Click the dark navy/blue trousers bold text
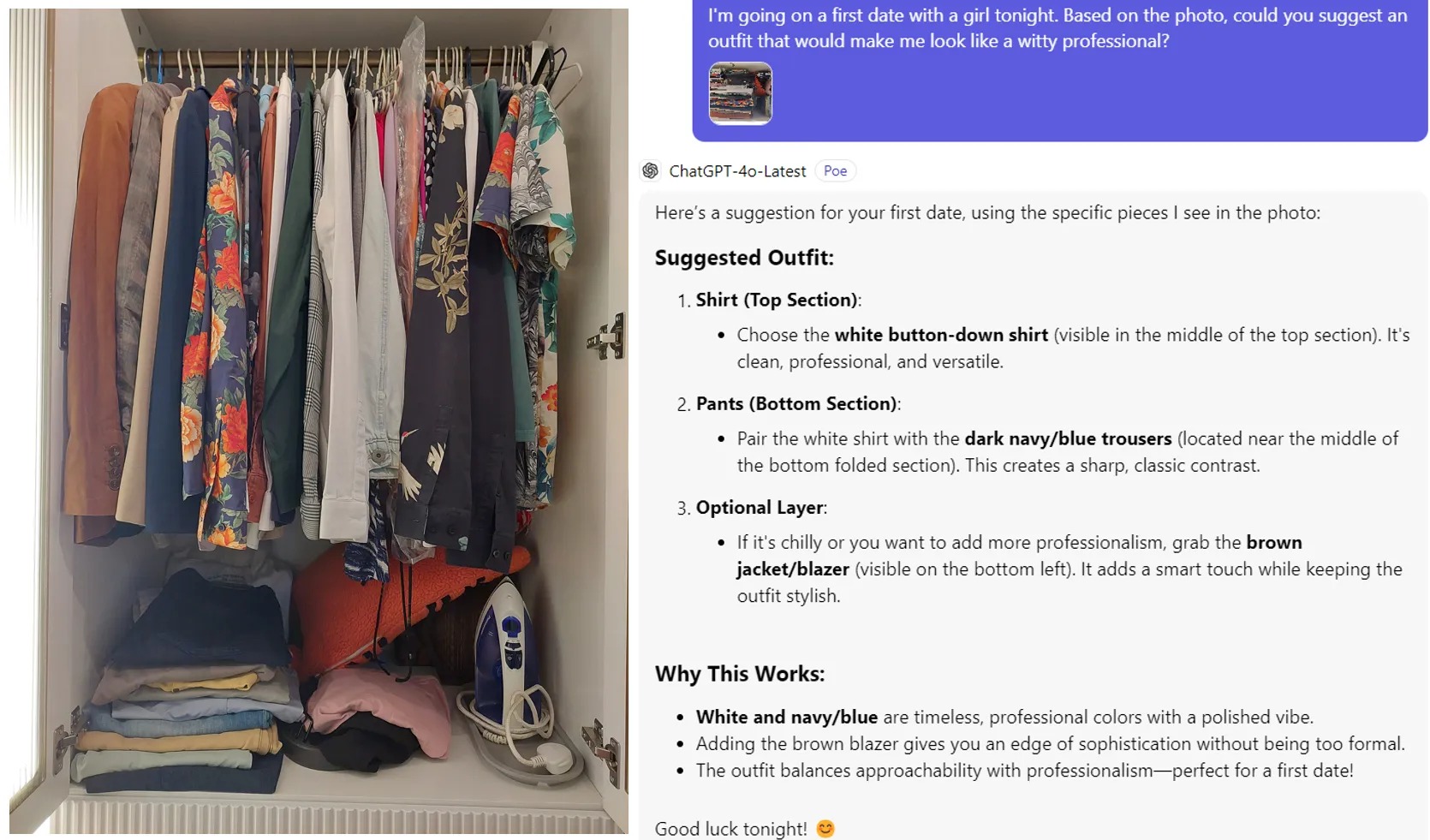The image size is (1430, 840). [x=1068, y=438]
